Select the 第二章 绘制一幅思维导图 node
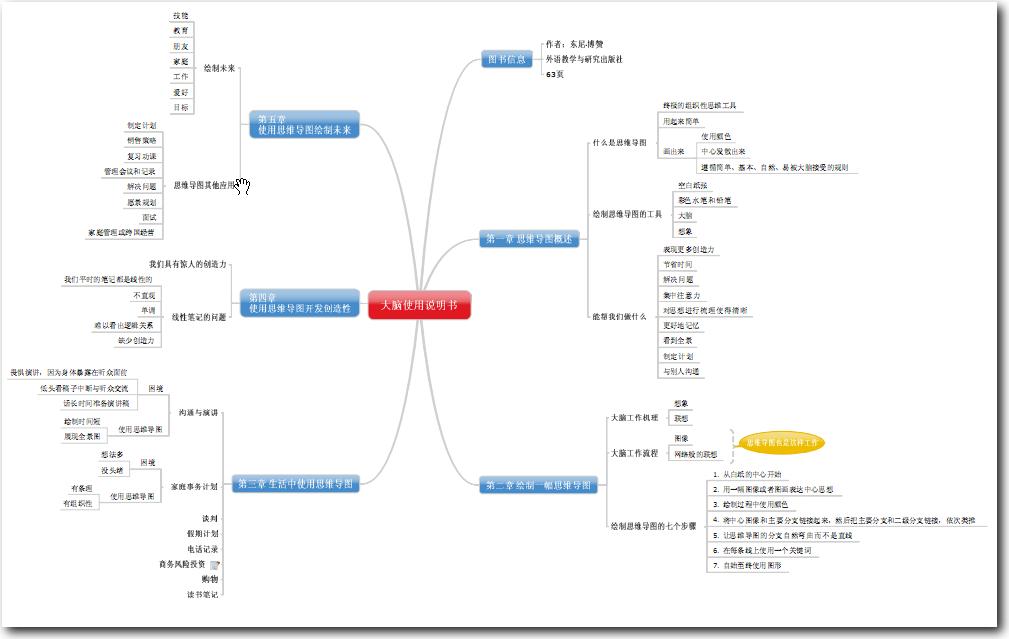Viewport: 1009px width, 639px height. click(x=540, y=486)
